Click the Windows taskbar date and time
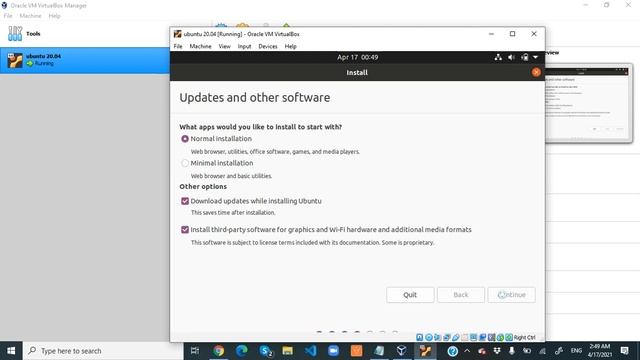The image size is (640, 360). 600,351
